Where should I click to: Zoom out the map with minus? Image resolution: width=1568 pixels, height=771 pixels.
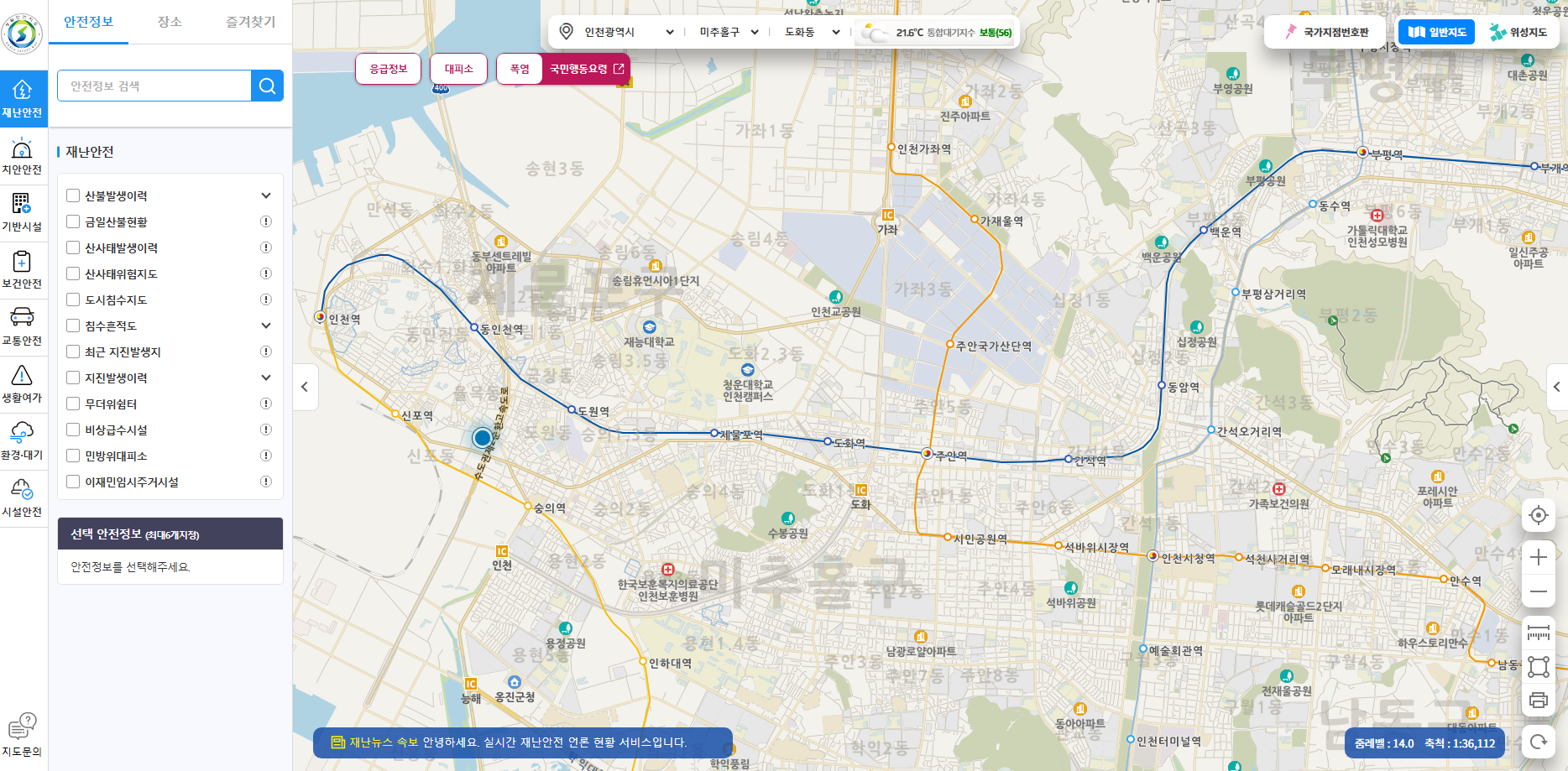(1539, 591)
